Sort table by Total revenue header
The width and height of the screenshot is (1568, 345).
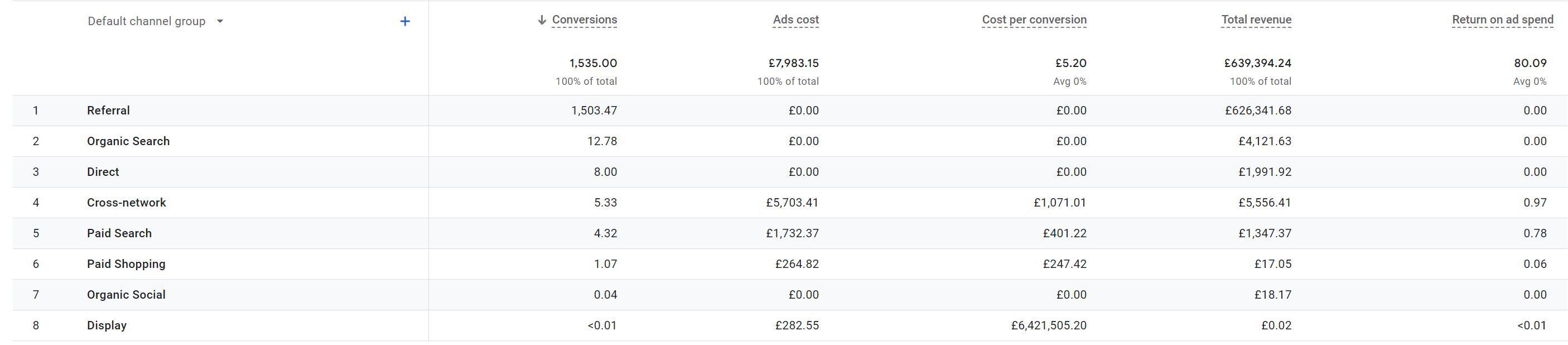click(1256, 20)
